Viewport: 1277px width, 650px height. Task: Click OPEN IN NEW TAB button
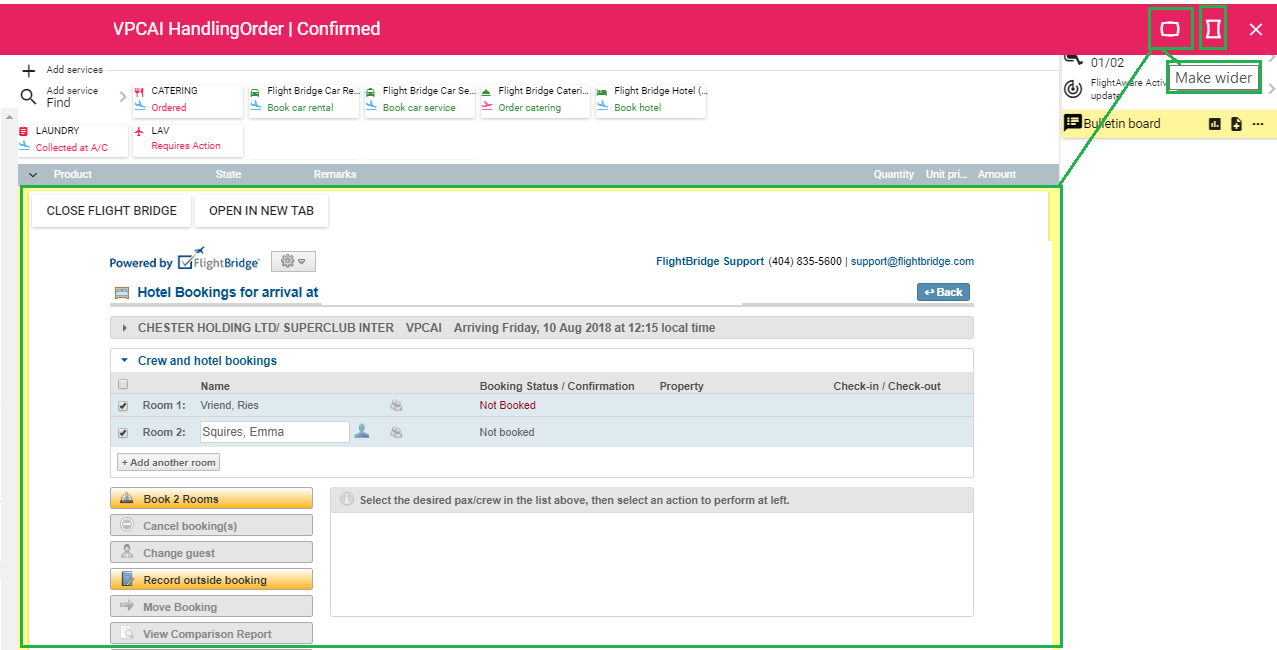pos(261,211)
